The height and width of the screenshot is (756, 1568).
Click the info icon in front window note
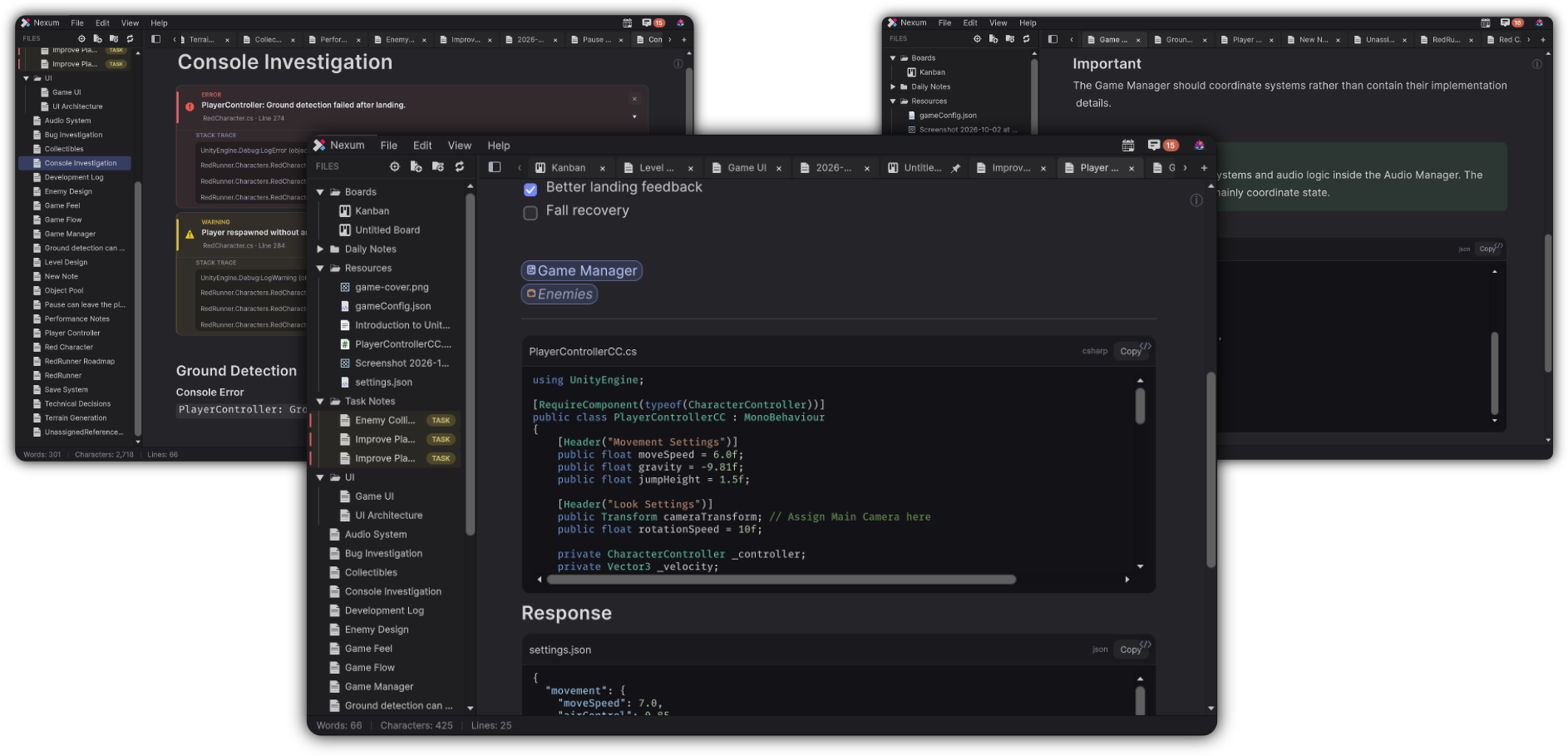coord(1196,200)
